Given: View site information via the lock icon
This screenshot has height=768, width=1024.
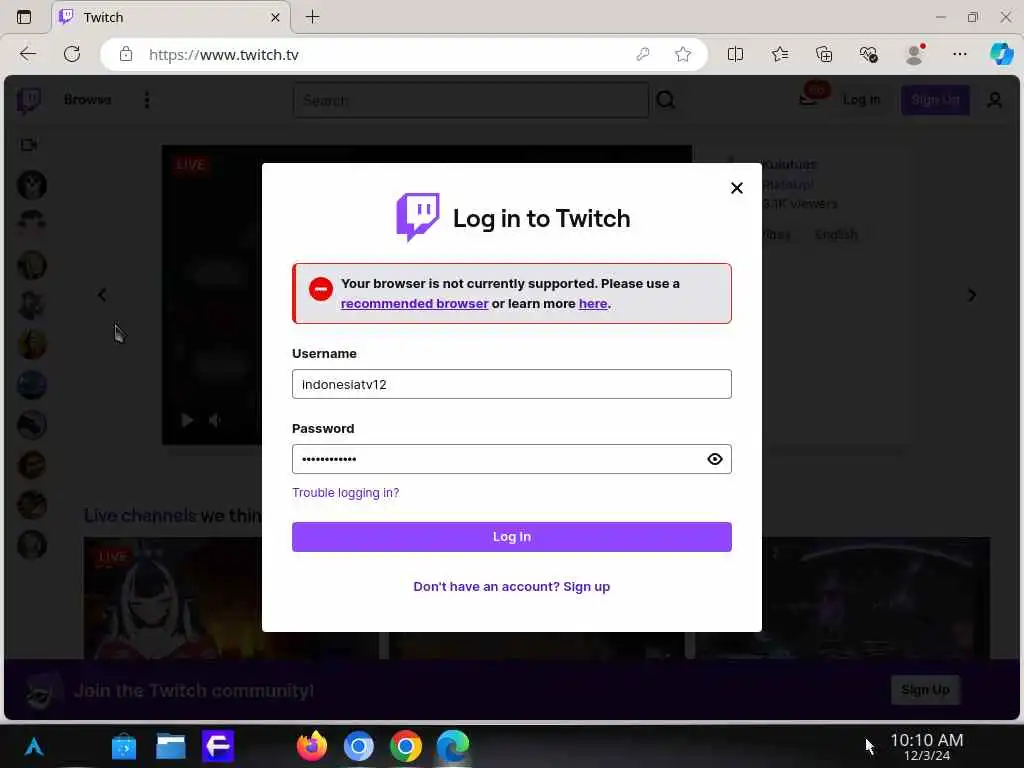Looking at the screenshot, I should 125,54.
